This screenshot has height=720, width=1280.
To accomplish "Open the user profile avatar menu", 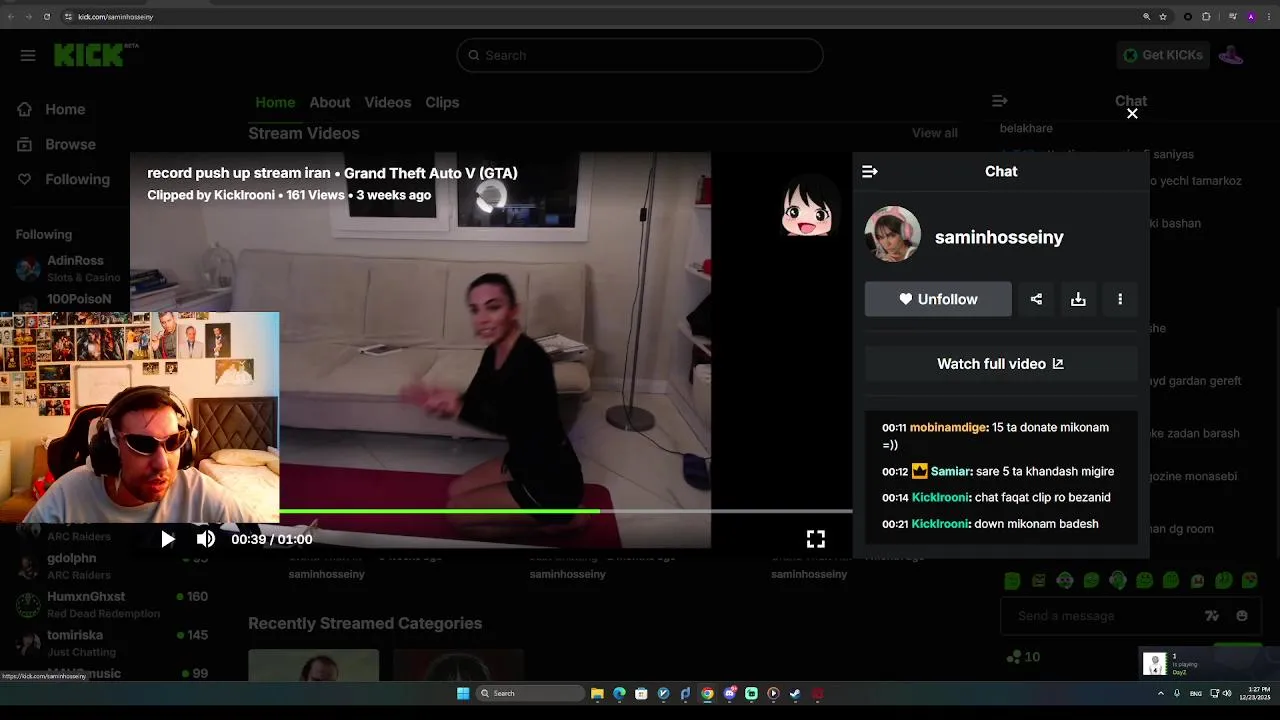I will coord(1231,55).
